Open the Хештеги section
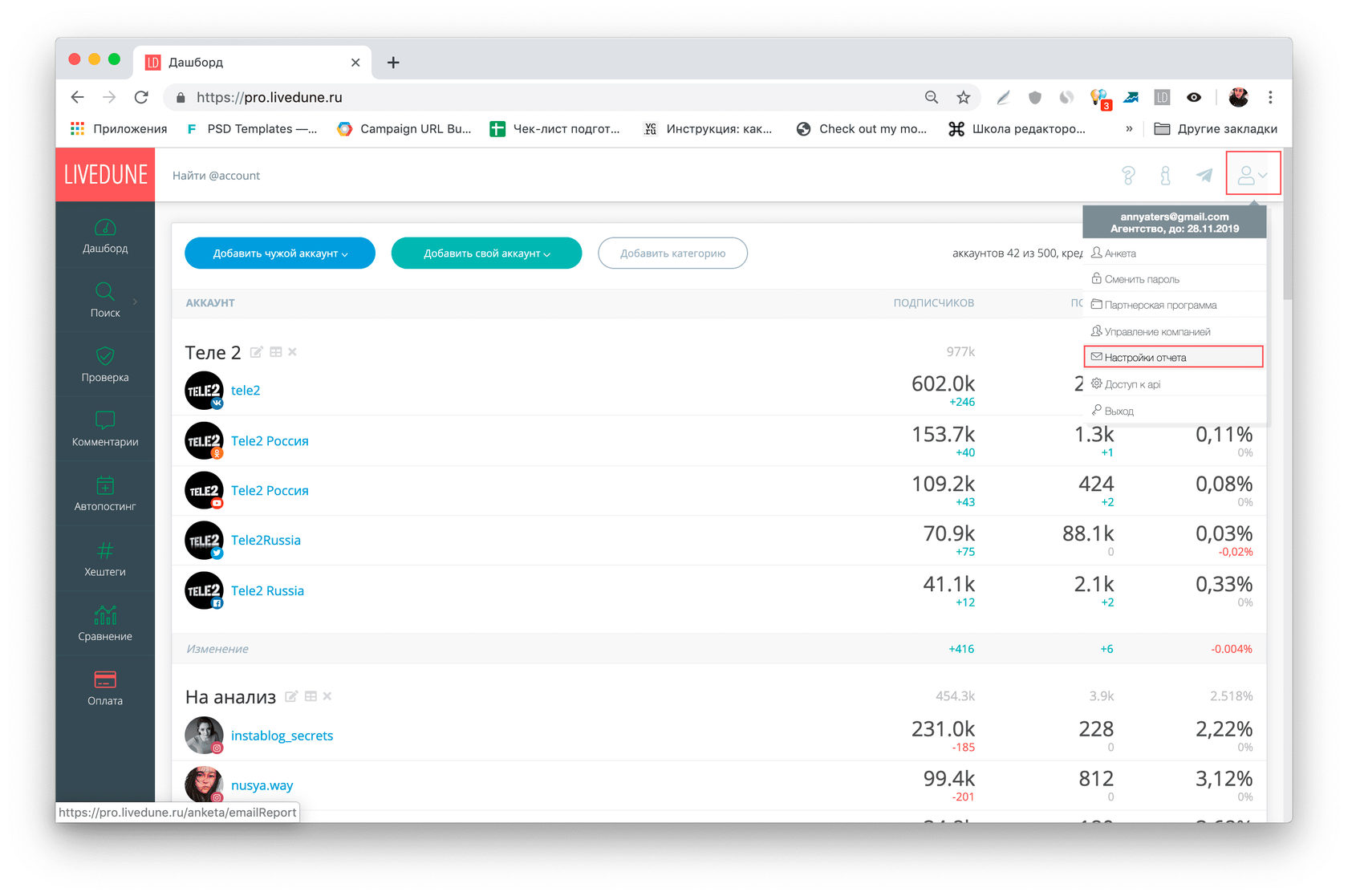This screenshot has width=1348, height=896. click(x=105, y=560)
